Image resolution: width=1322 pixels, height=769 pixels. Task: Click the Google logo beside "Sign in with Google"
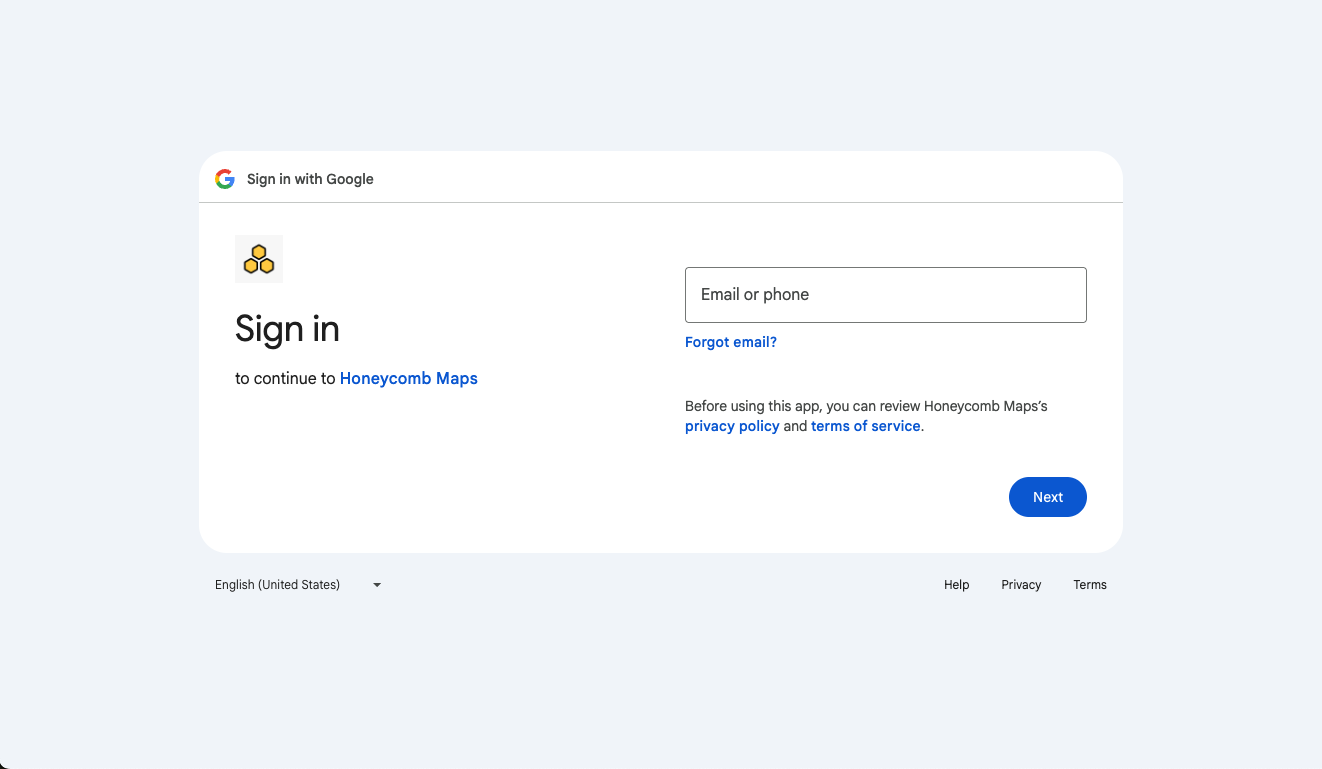tap(224, 178)
